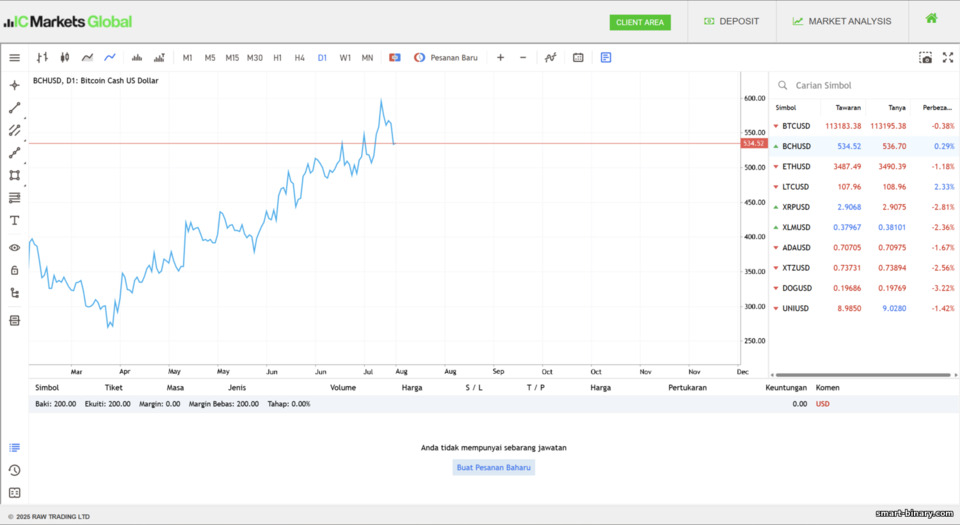Viewport: 960px width, 525px height.
Task: Open the DEPOSIT link
Action: click(x=732, y=21)
